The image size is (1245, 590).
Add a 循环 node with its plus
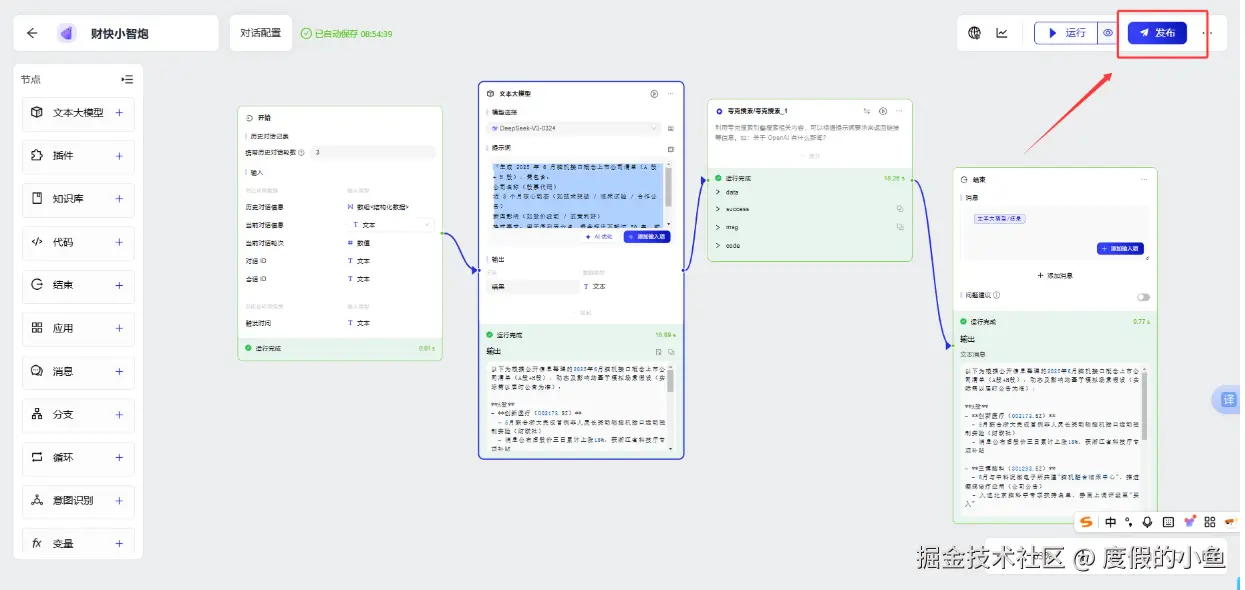click(x=119, y=457)
